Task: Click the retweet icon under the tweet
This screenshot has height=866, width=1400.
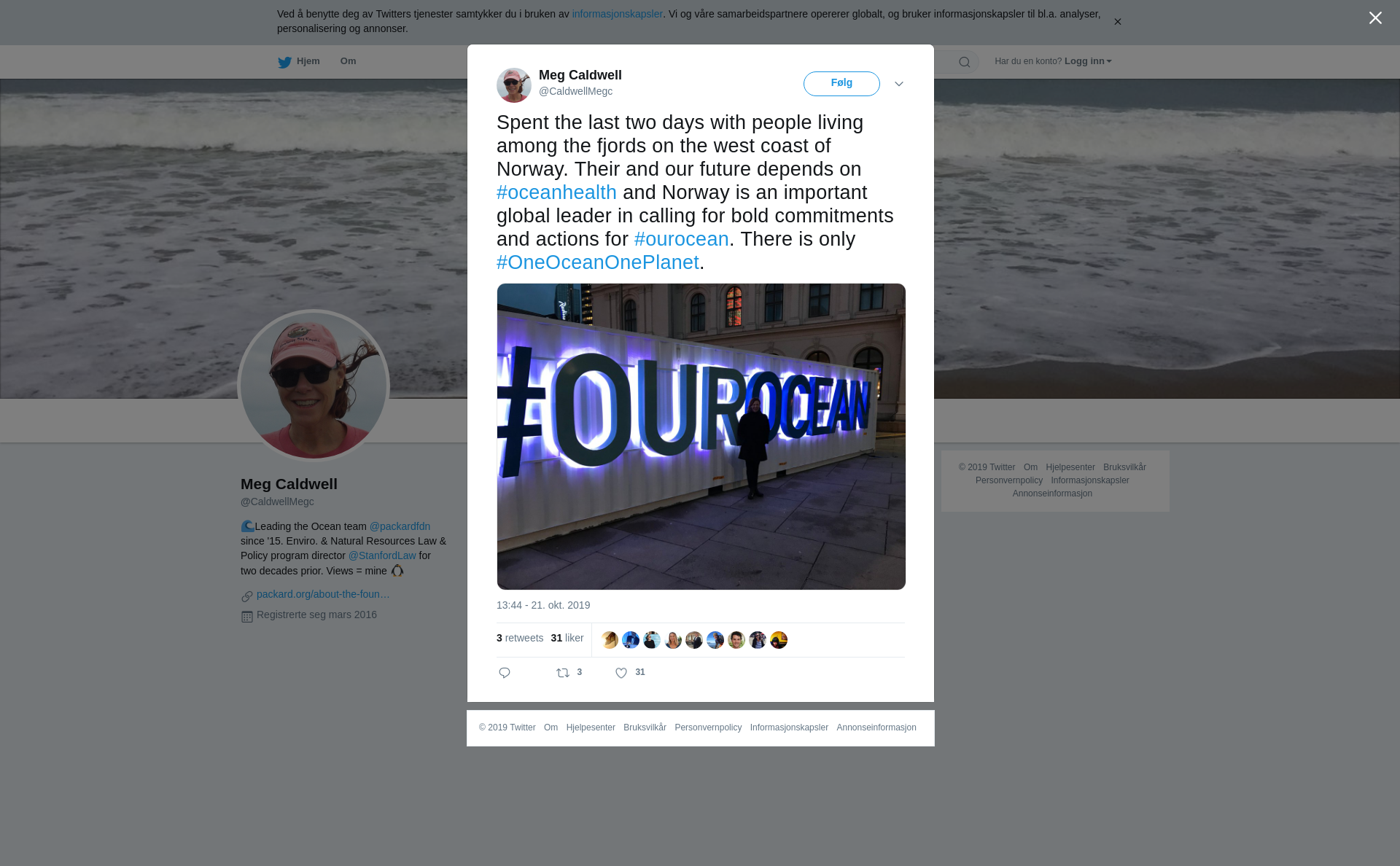Action: tap(563, 673)
